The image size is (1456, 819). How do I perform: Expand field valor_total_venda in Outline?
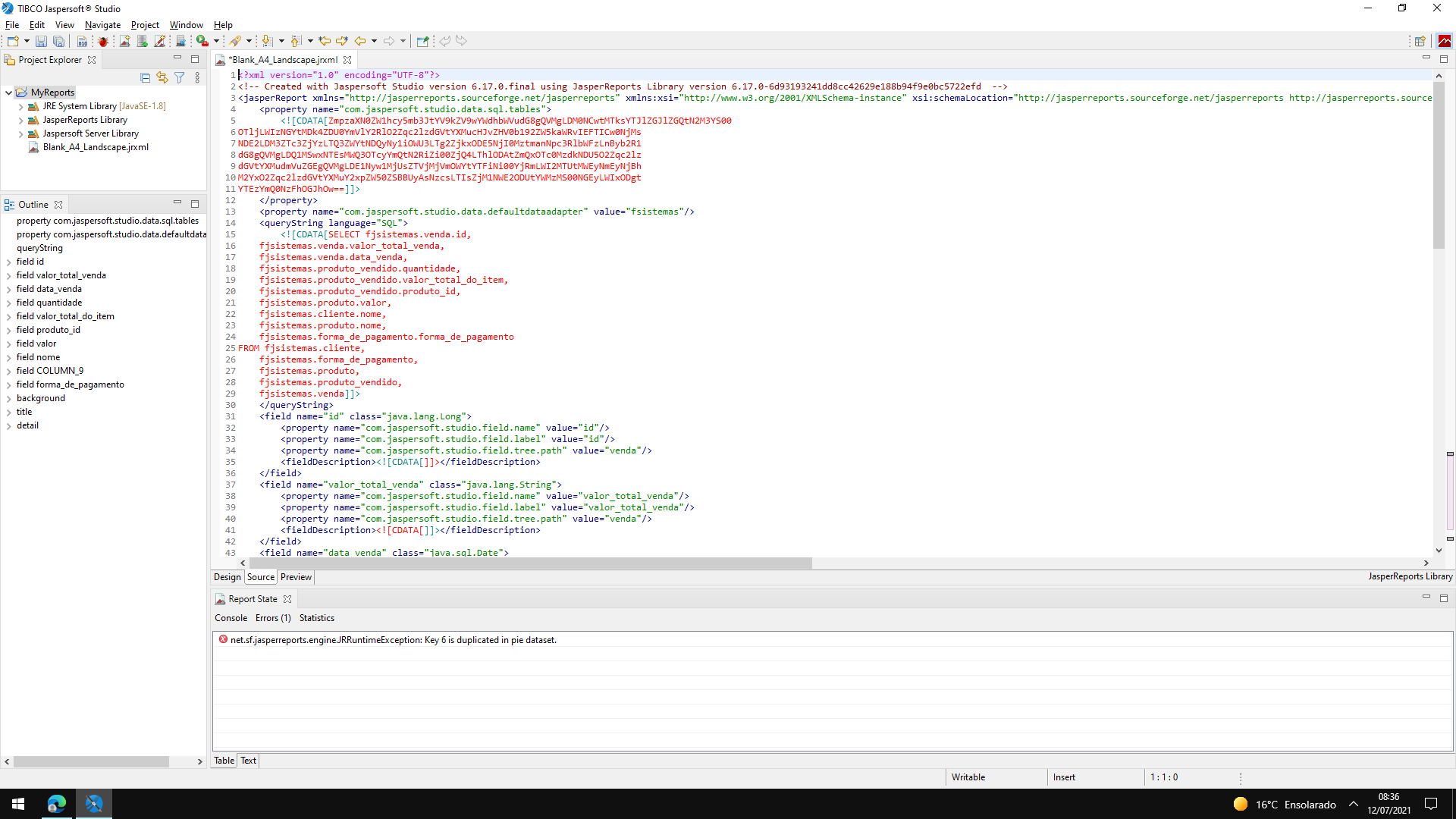(x=8, y=275)
